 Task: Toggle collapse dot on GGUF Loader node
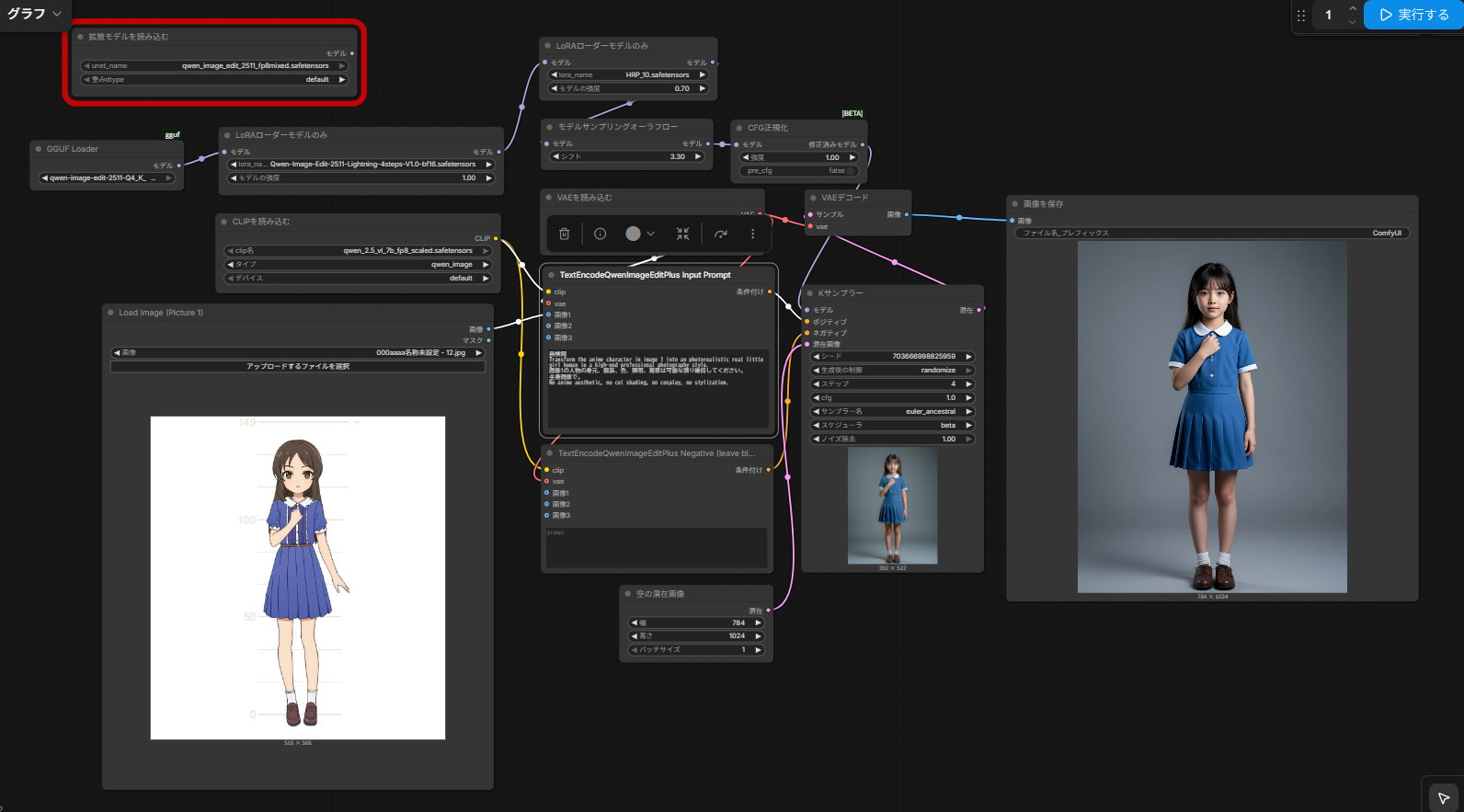pos(39,149)
